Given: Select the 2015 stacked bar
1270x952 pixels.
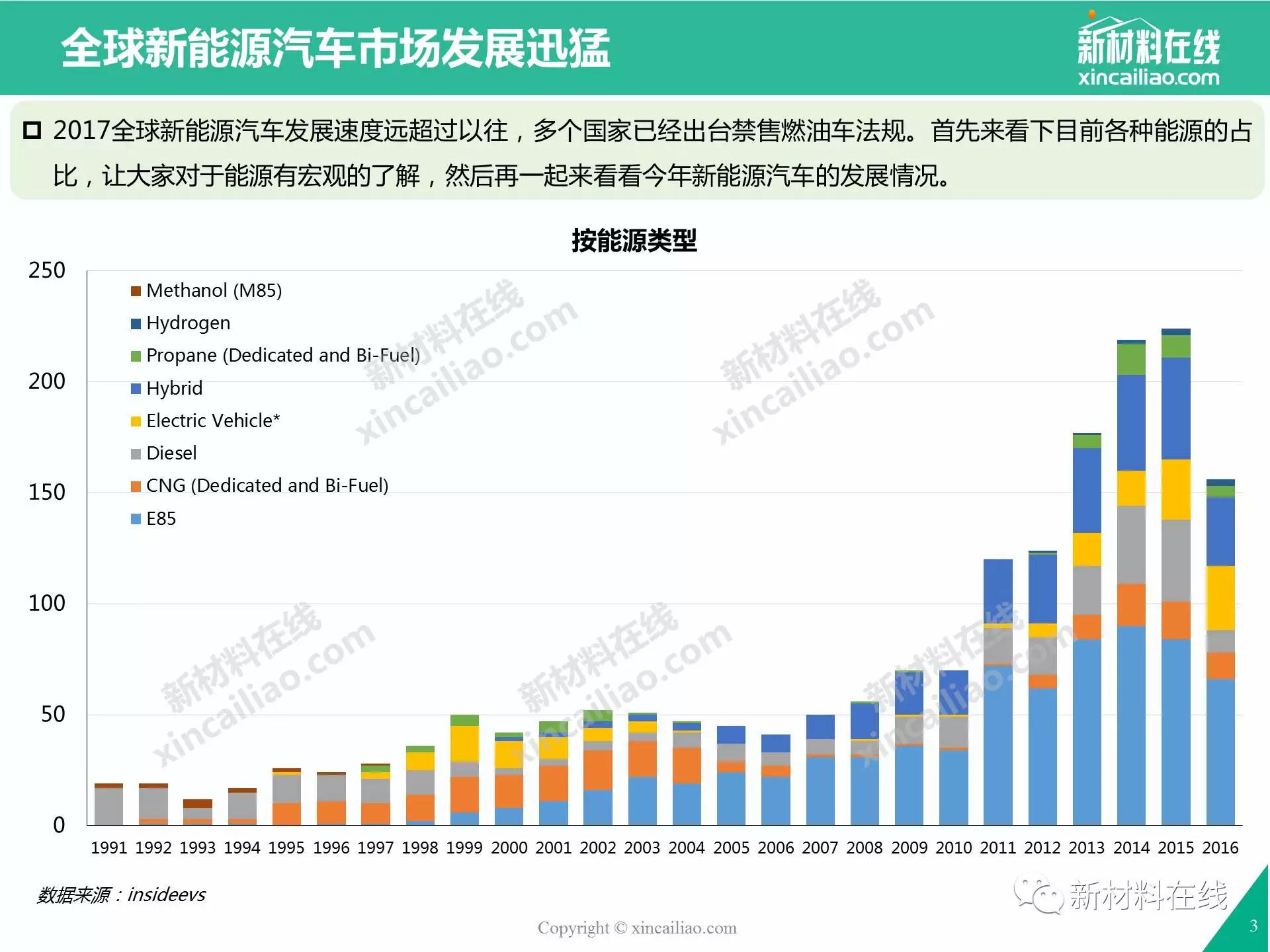Looking at the screenshot, I should [1176, 576].
